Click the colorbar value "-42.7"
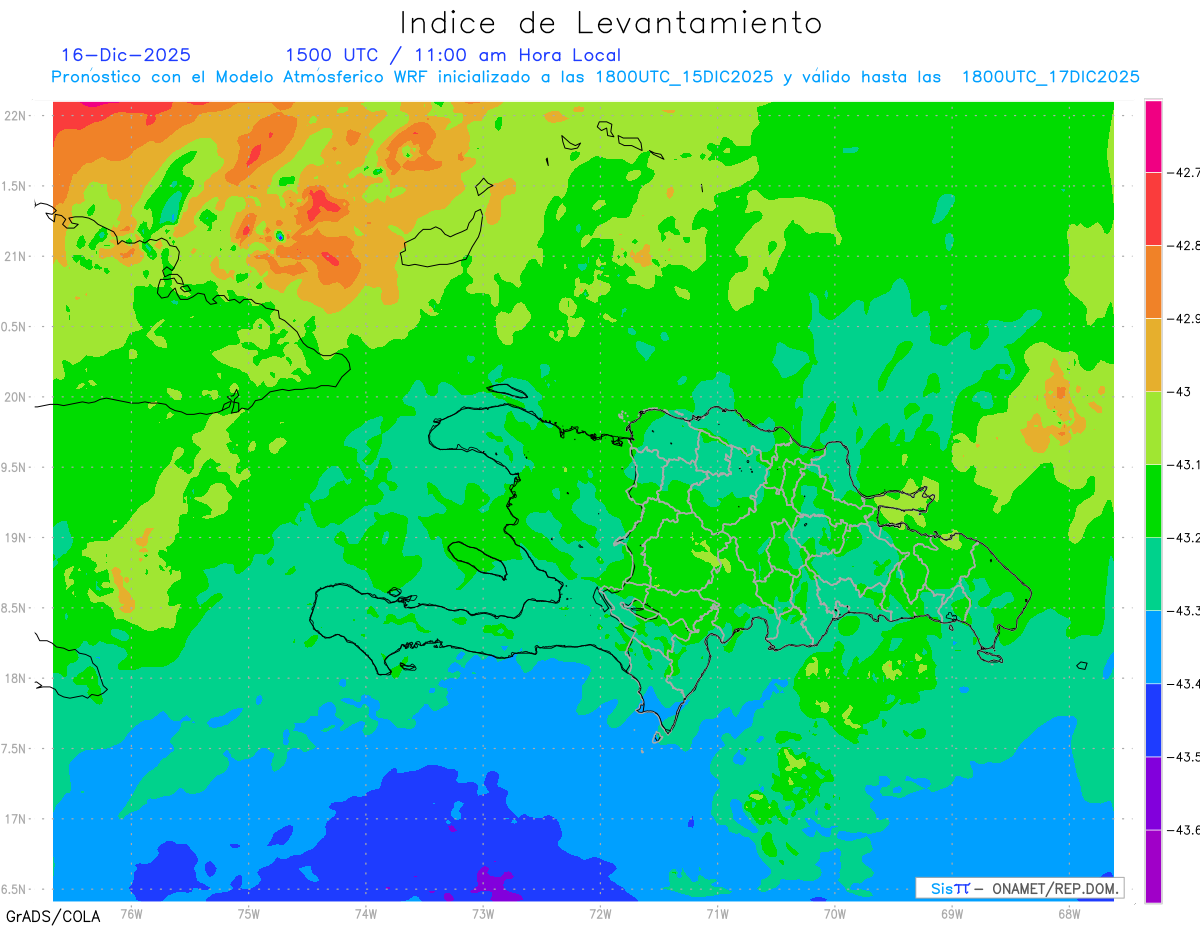This screenshot has width=1200, height=927. [1186, 173]
